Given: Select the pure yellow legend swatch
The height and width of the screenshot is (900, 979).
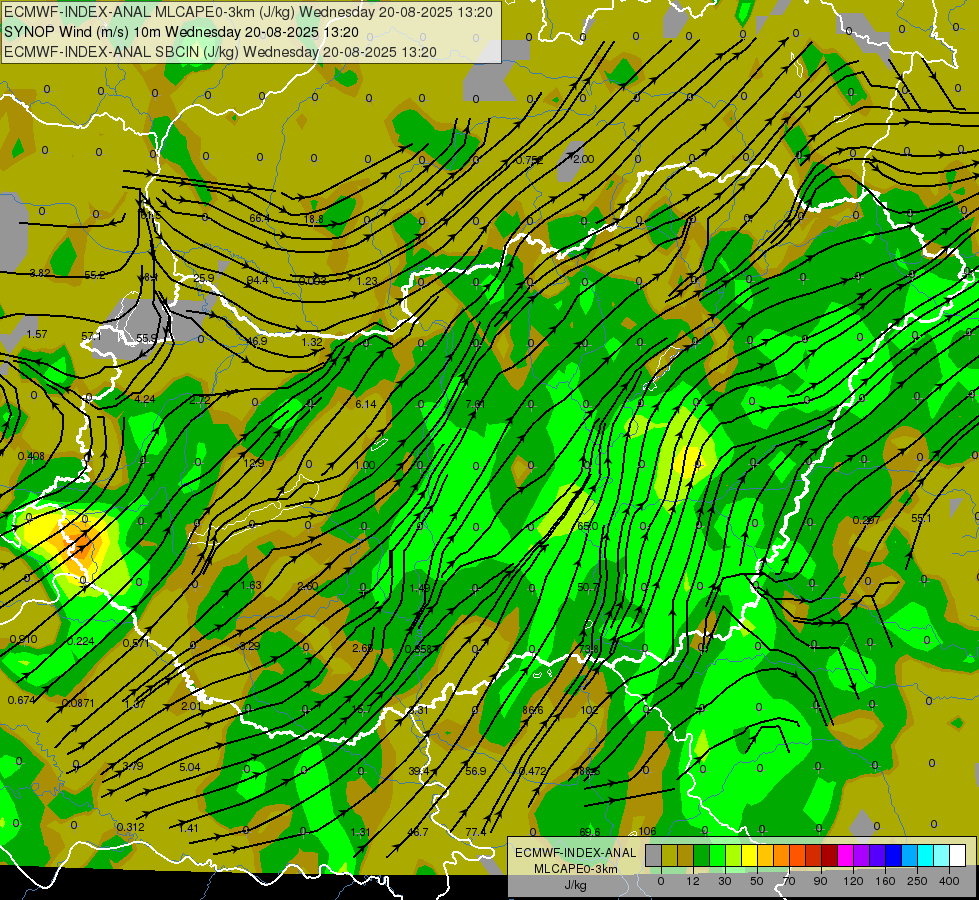Looking at the screenshot, I should coord(749,855).
